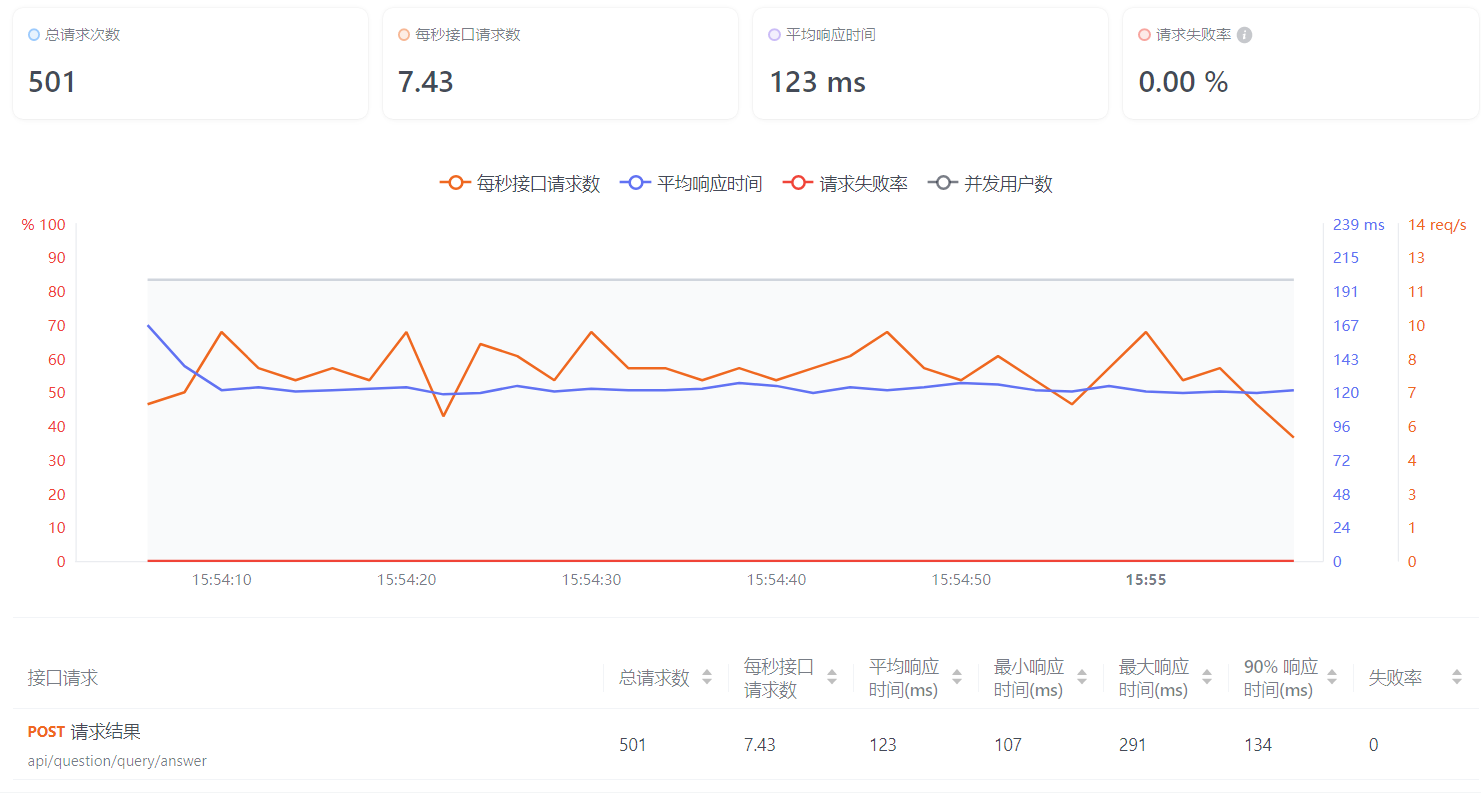Click the 7.43 cell in the table row

[760, 745]
